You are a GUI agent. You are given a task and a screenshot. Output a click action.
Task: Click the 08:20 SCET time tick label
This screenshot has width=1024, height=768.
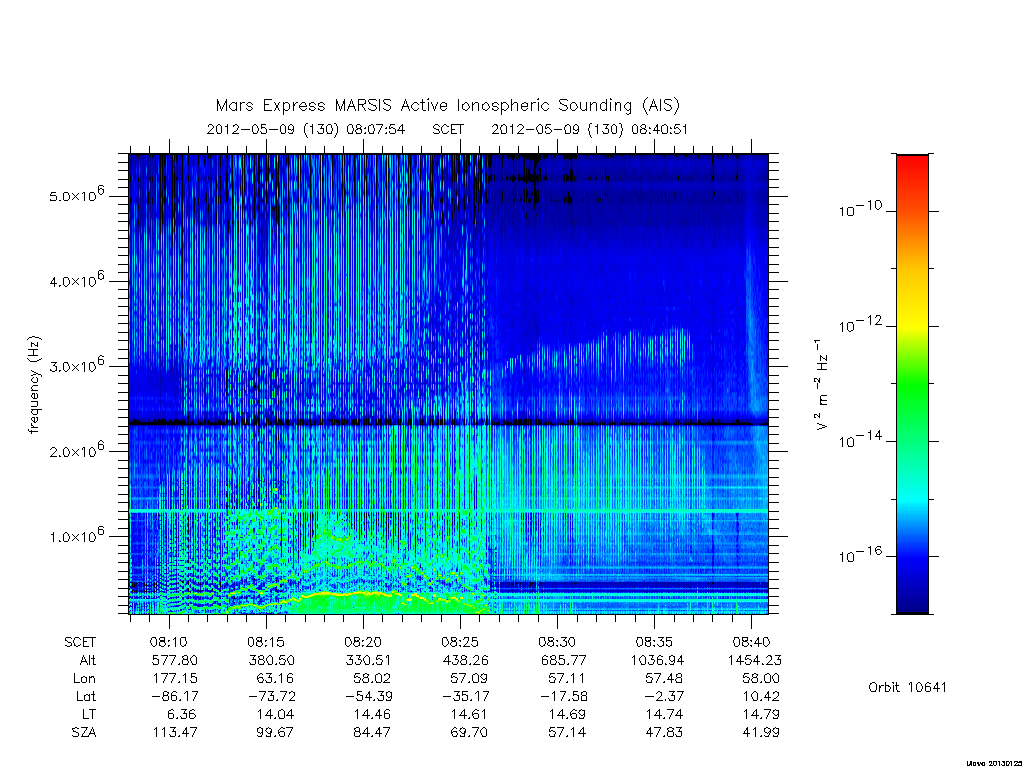click(362, 642)
